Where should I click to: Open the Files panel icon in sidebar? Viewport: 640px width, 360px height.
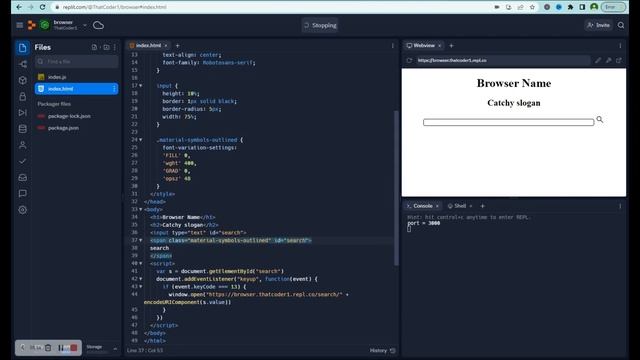point(22,48)
